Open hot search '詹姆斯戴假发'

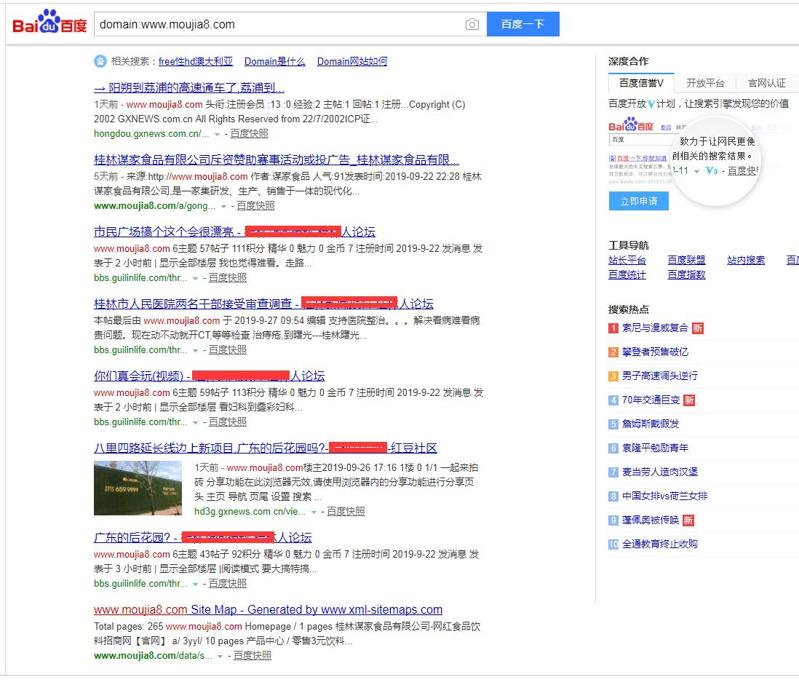coord(650,424)
